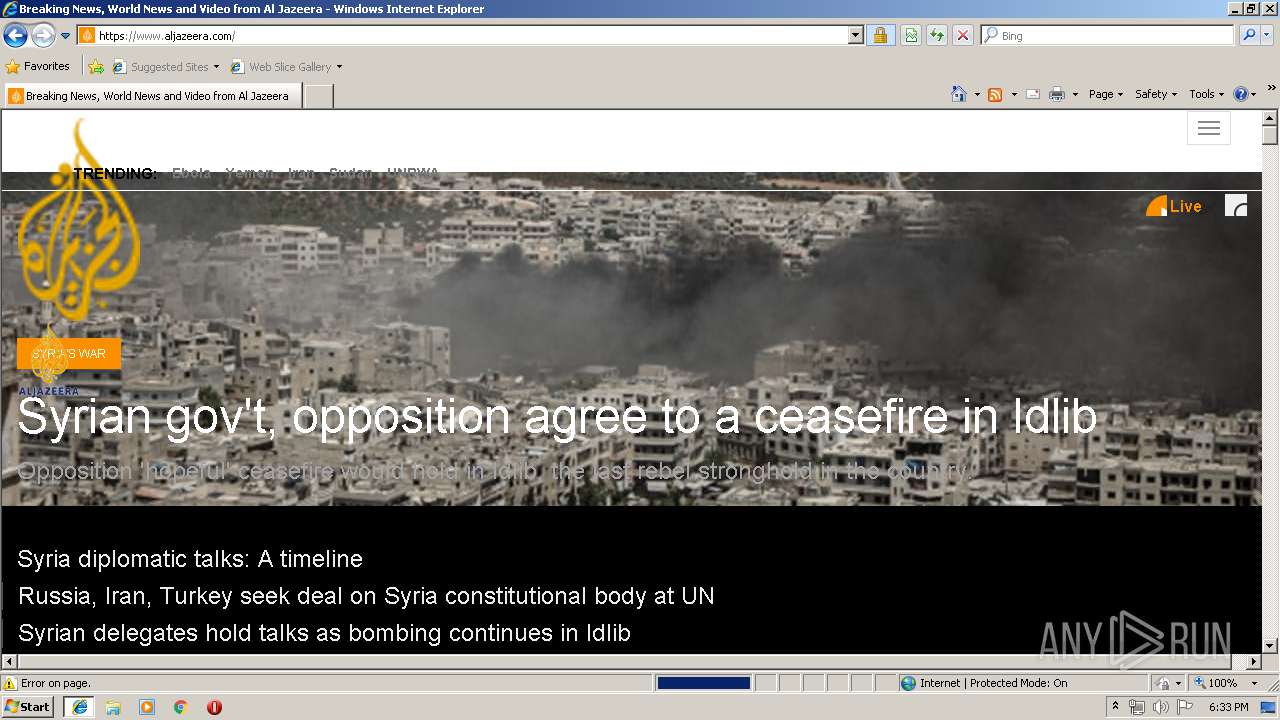Open Windows Media Player from taskbar
This screenshot has width=1280, height=720.
click(x=147, y=707)
